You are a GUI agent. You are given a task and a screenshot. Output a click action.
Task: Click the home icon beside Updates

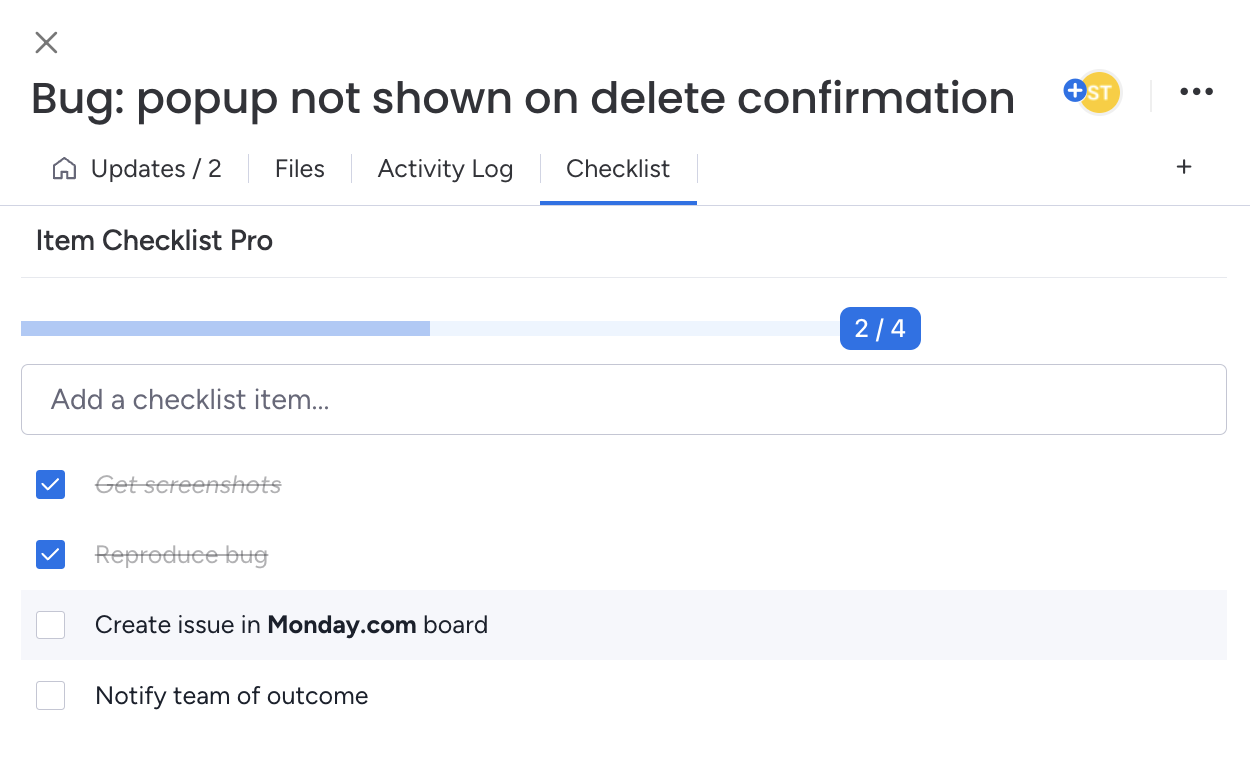pos(64,169)
